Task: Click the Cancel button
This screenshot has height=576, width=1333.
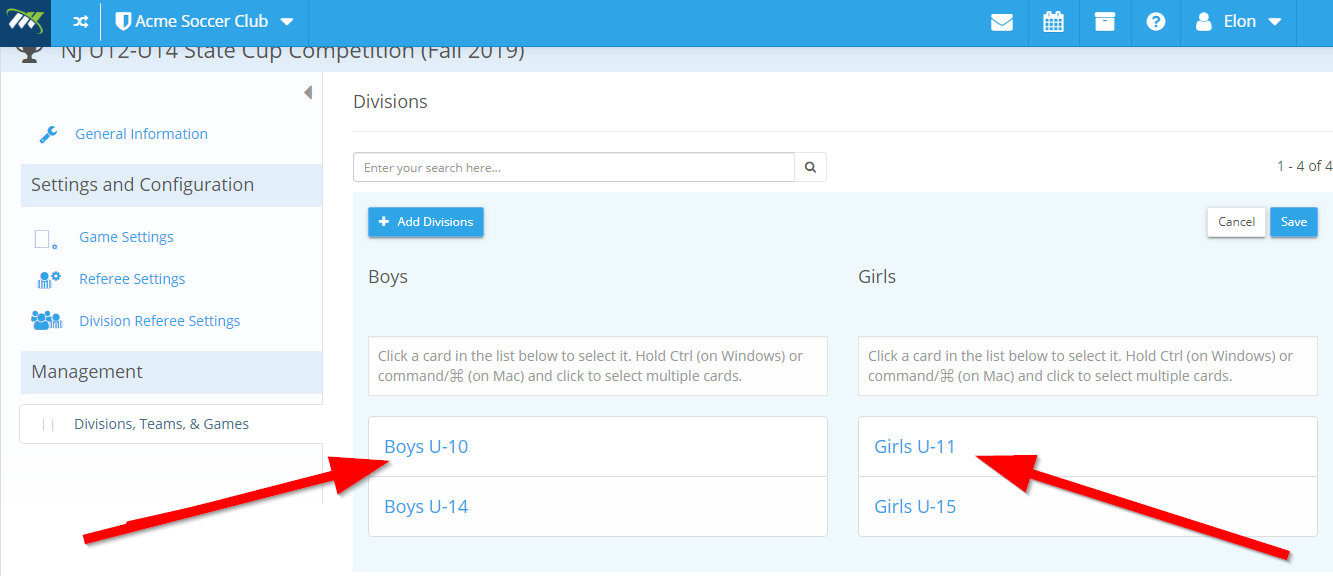Action: click(1237, 222)
